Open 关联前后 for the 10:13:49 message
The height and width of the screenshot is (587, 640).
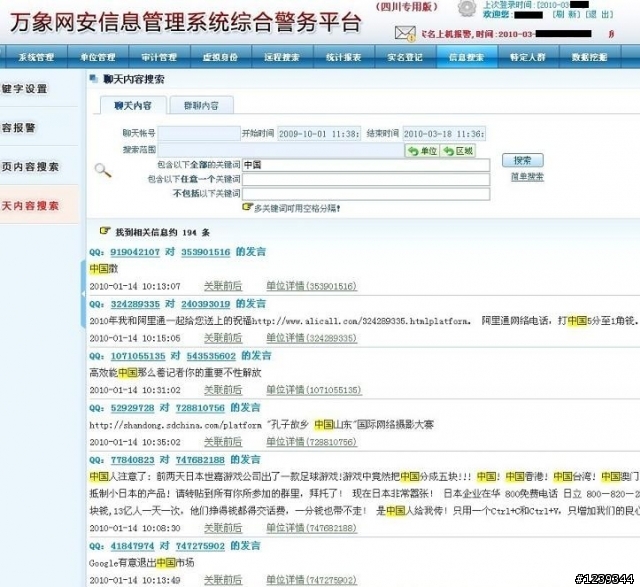pos(223,580)
